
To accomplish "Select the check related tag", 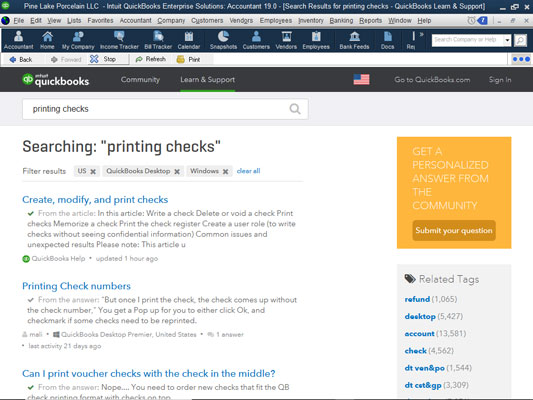I will 415,351.
